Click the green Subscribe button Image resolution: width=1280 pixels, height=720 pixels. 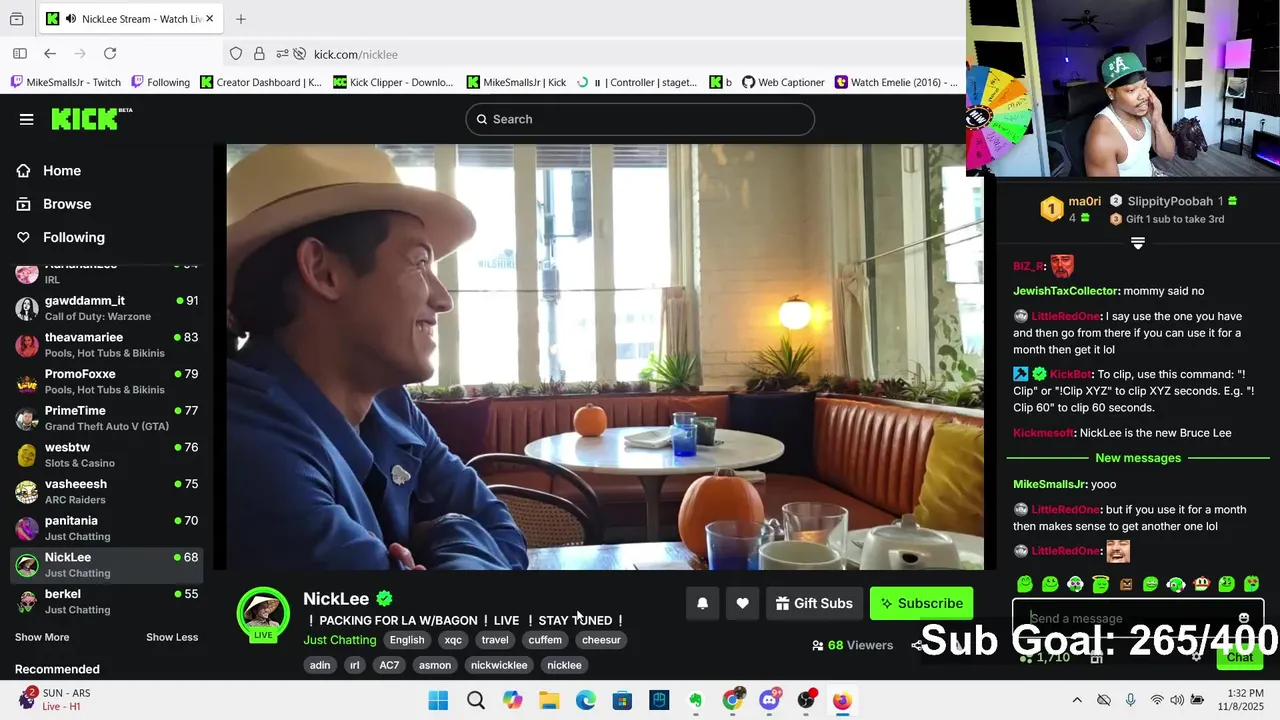[921, 603]
